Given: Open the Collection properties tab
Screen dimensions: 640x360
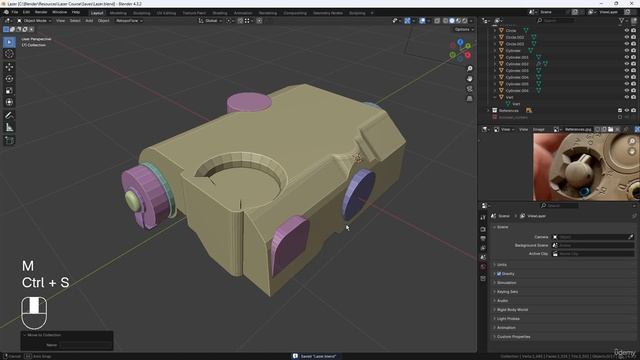Looking at the screenshot, I should (x=483, y=278).
